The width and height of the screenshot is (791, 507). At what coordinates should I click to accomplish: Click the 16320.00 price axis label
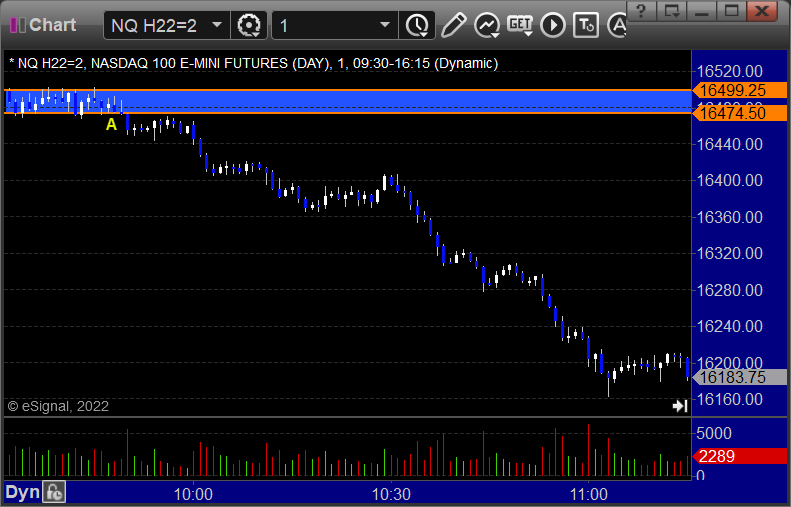tap(729, 253)
